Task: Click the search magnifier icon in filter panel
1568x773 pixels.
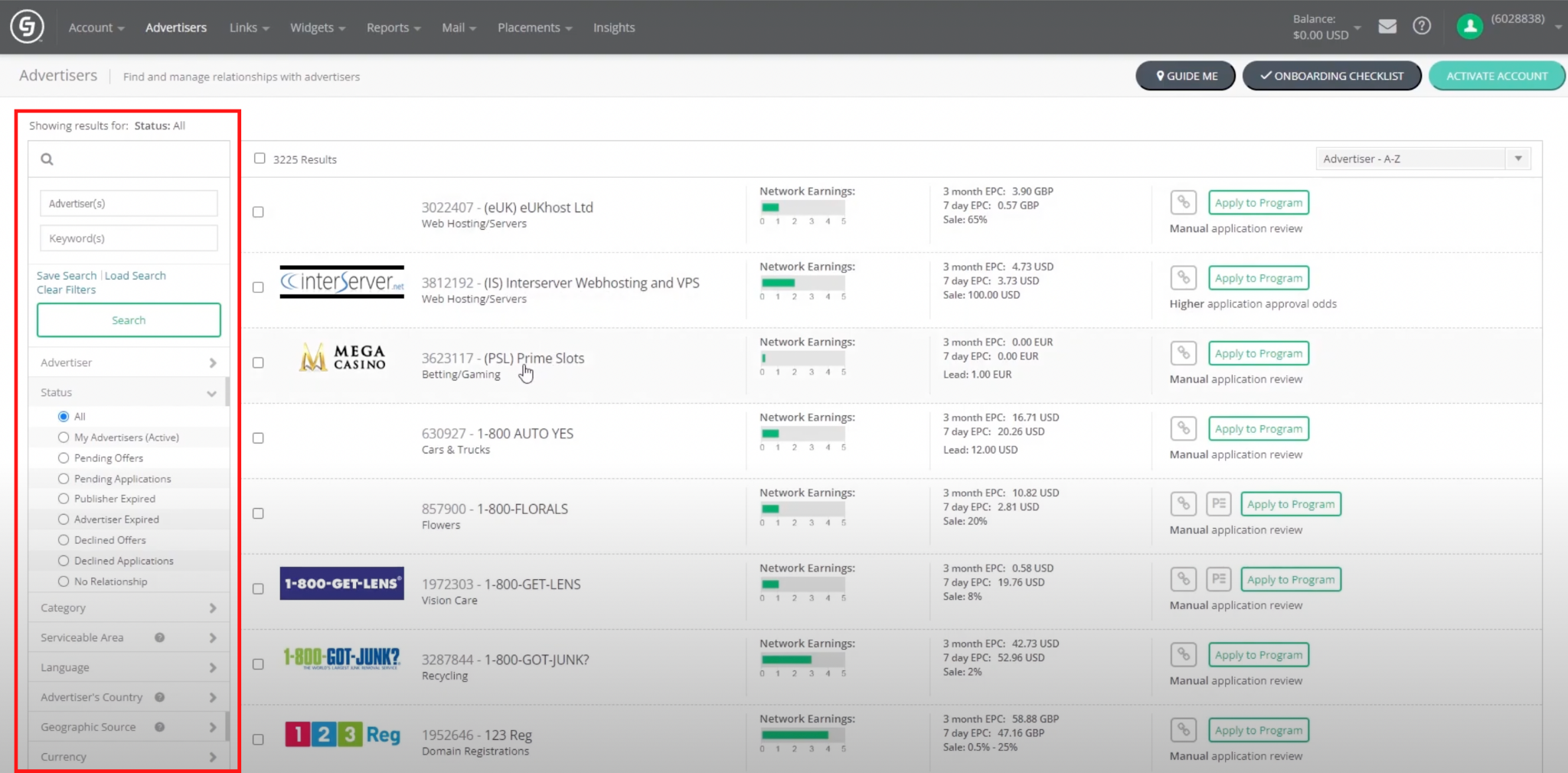Action: 47,159
